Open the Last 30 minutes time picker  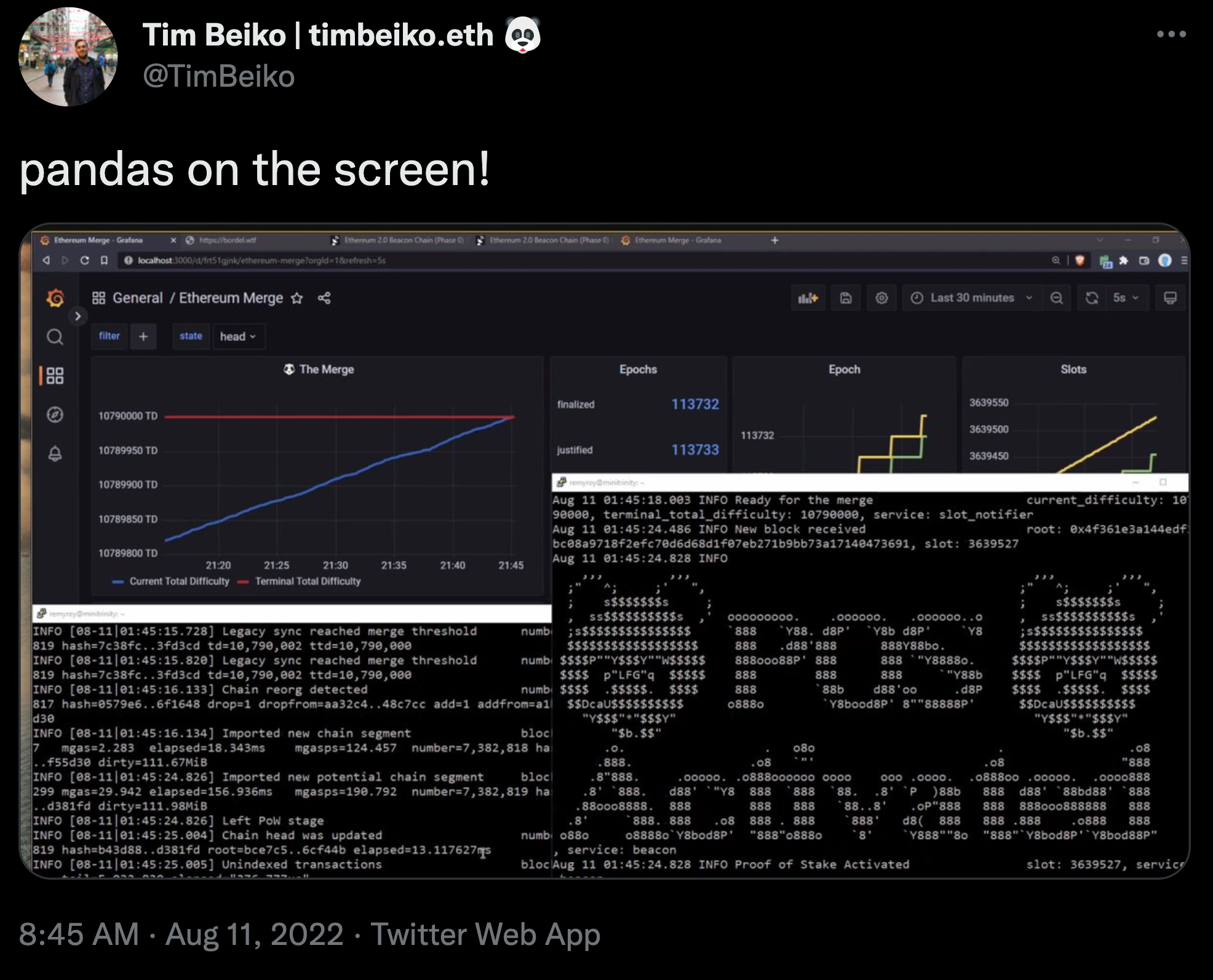[971, 298]
